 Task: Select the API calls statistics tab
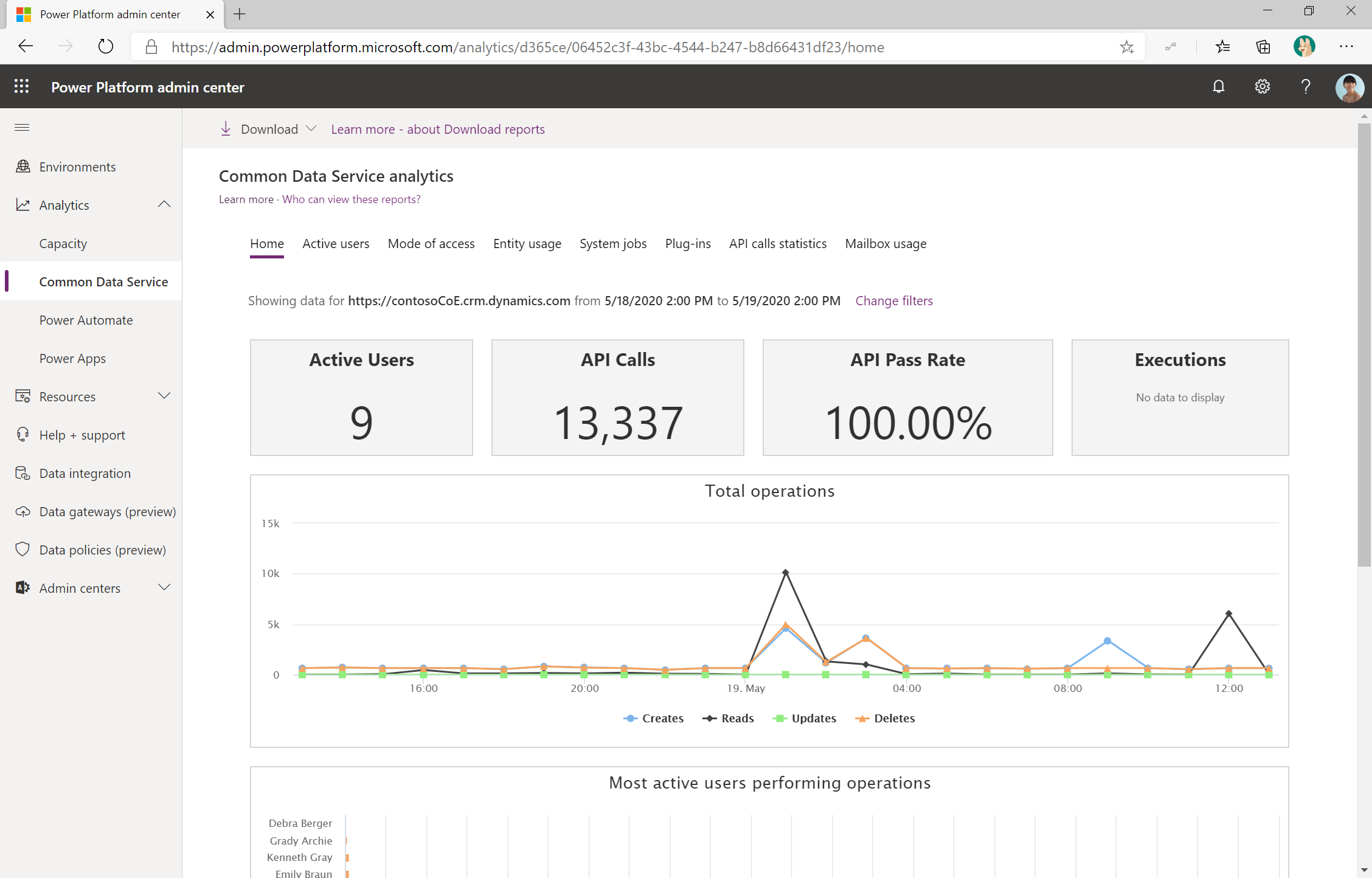click(778, 243)
